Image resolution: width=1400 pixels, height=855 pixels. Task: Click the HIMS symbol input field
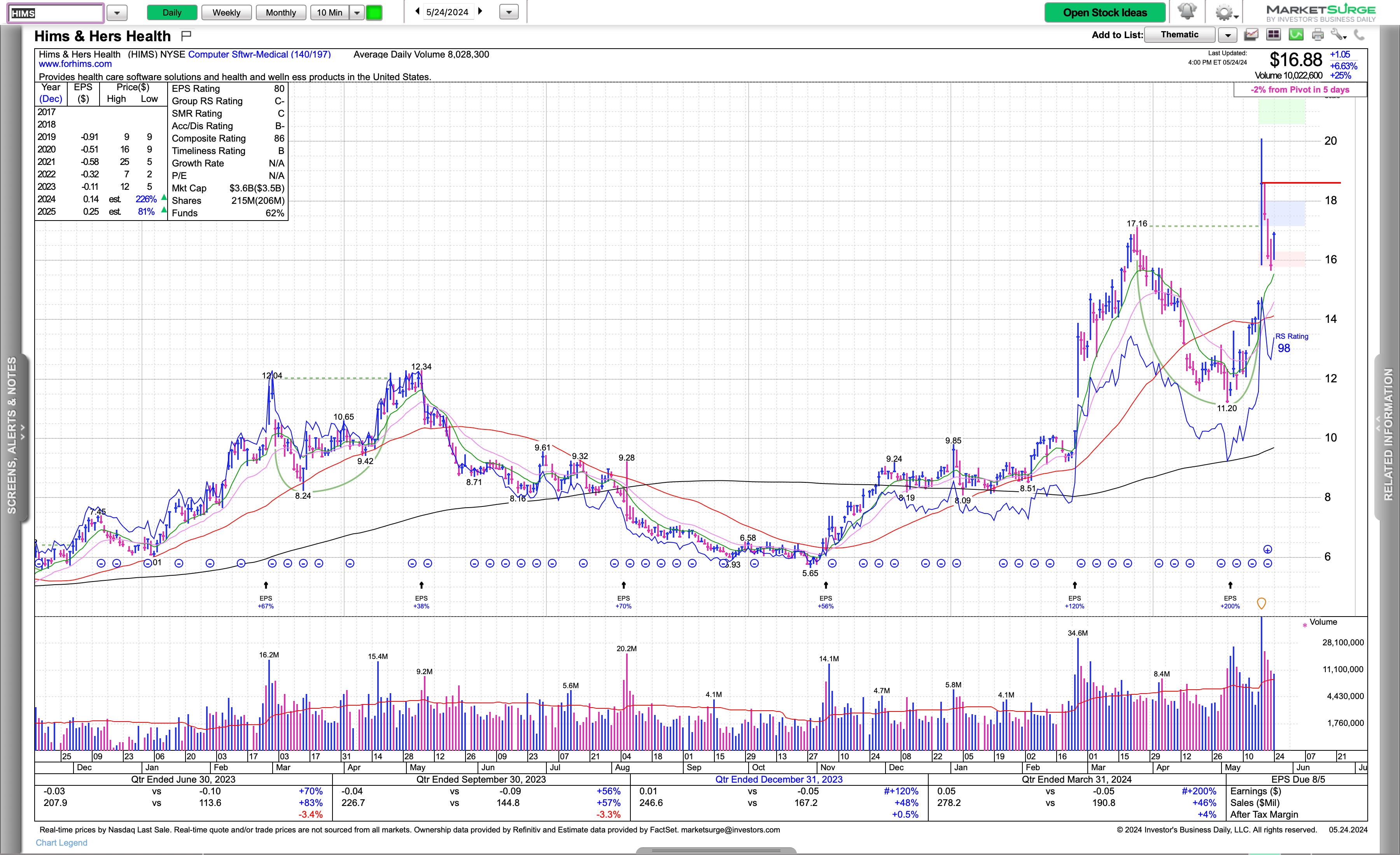[55, 12]
